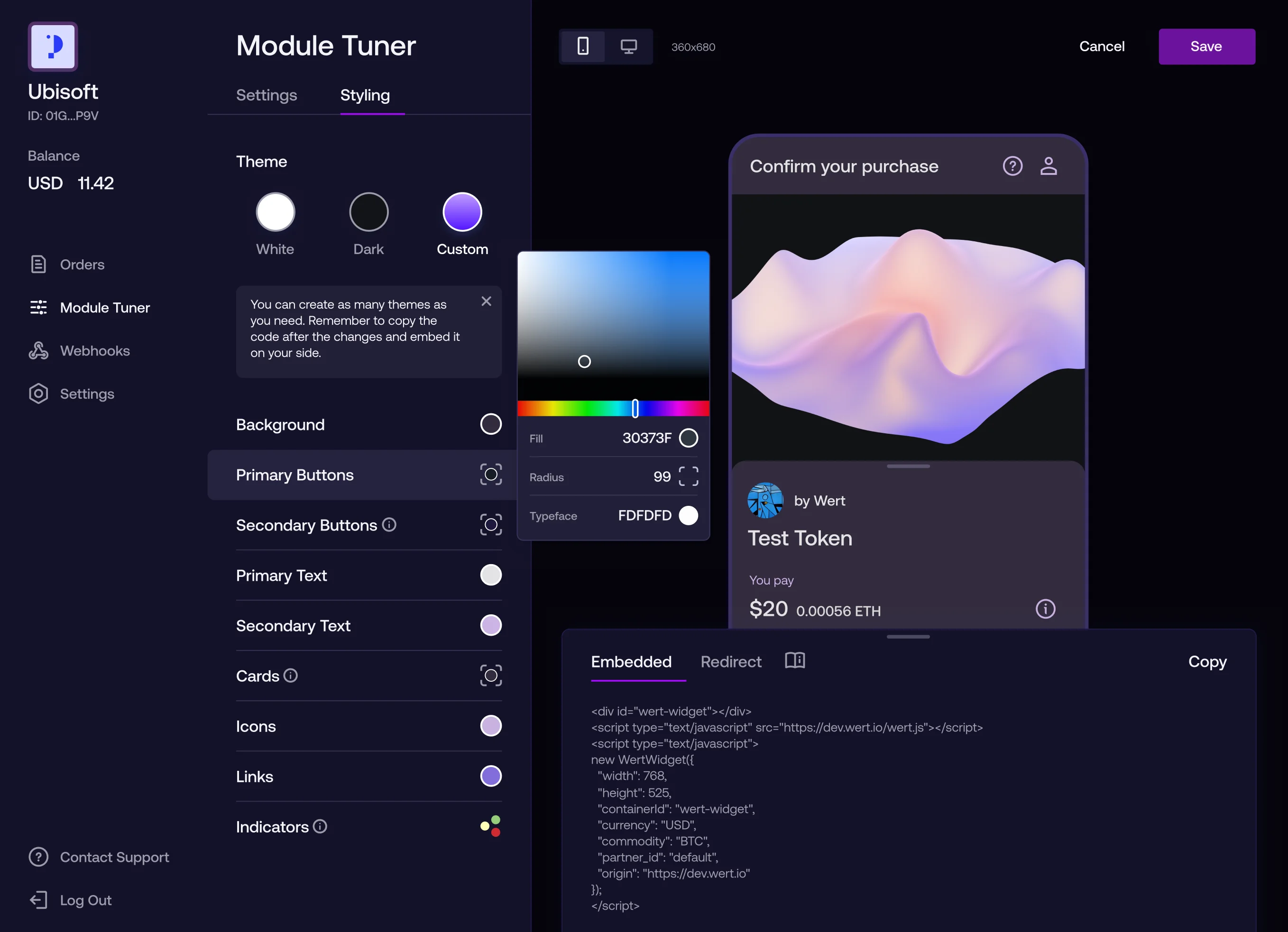Select the Dark theme option
The height and width of the screenshot is (932, 1288).
[368, 212]
